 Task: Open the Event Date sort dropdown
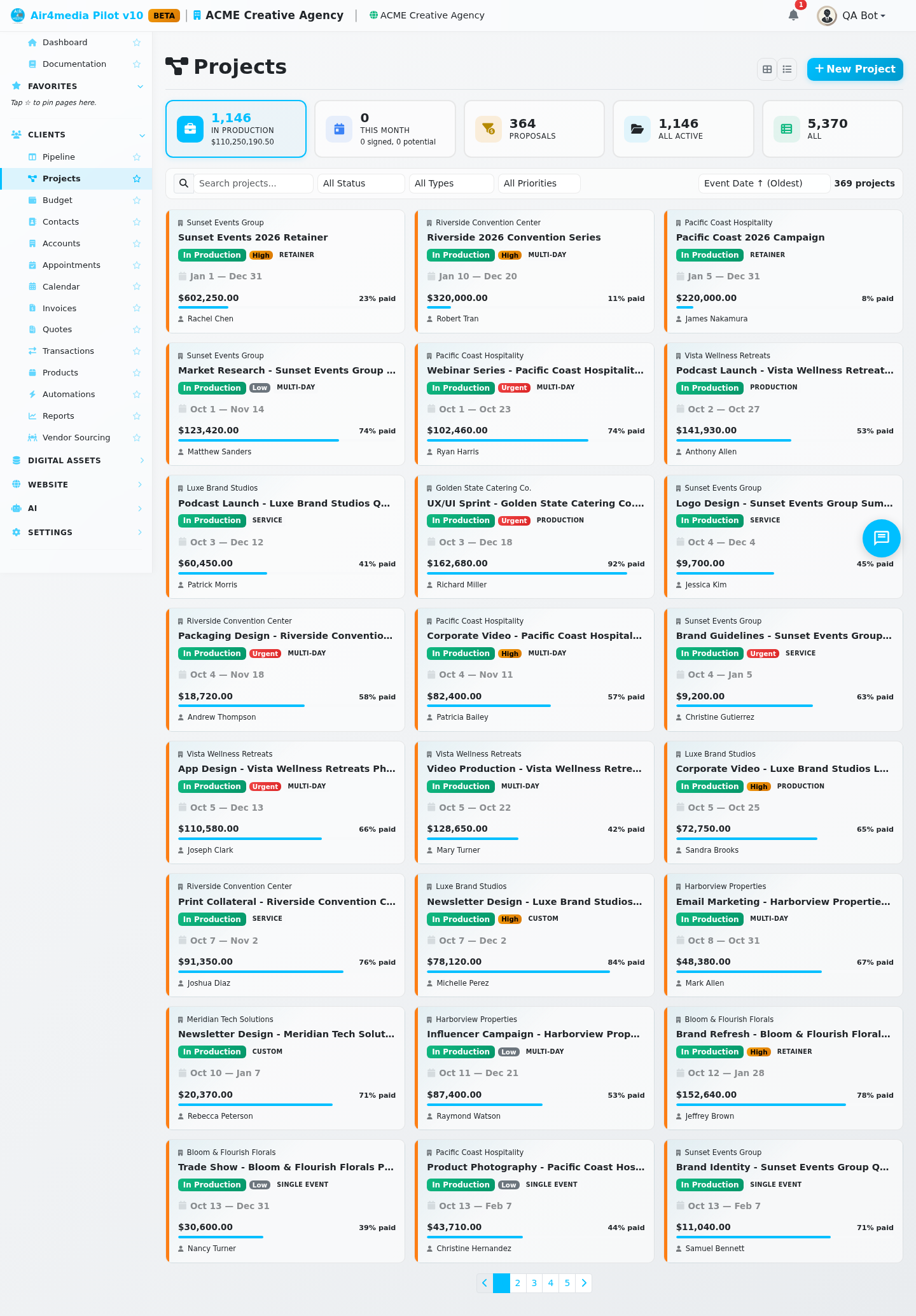[765, 183]
